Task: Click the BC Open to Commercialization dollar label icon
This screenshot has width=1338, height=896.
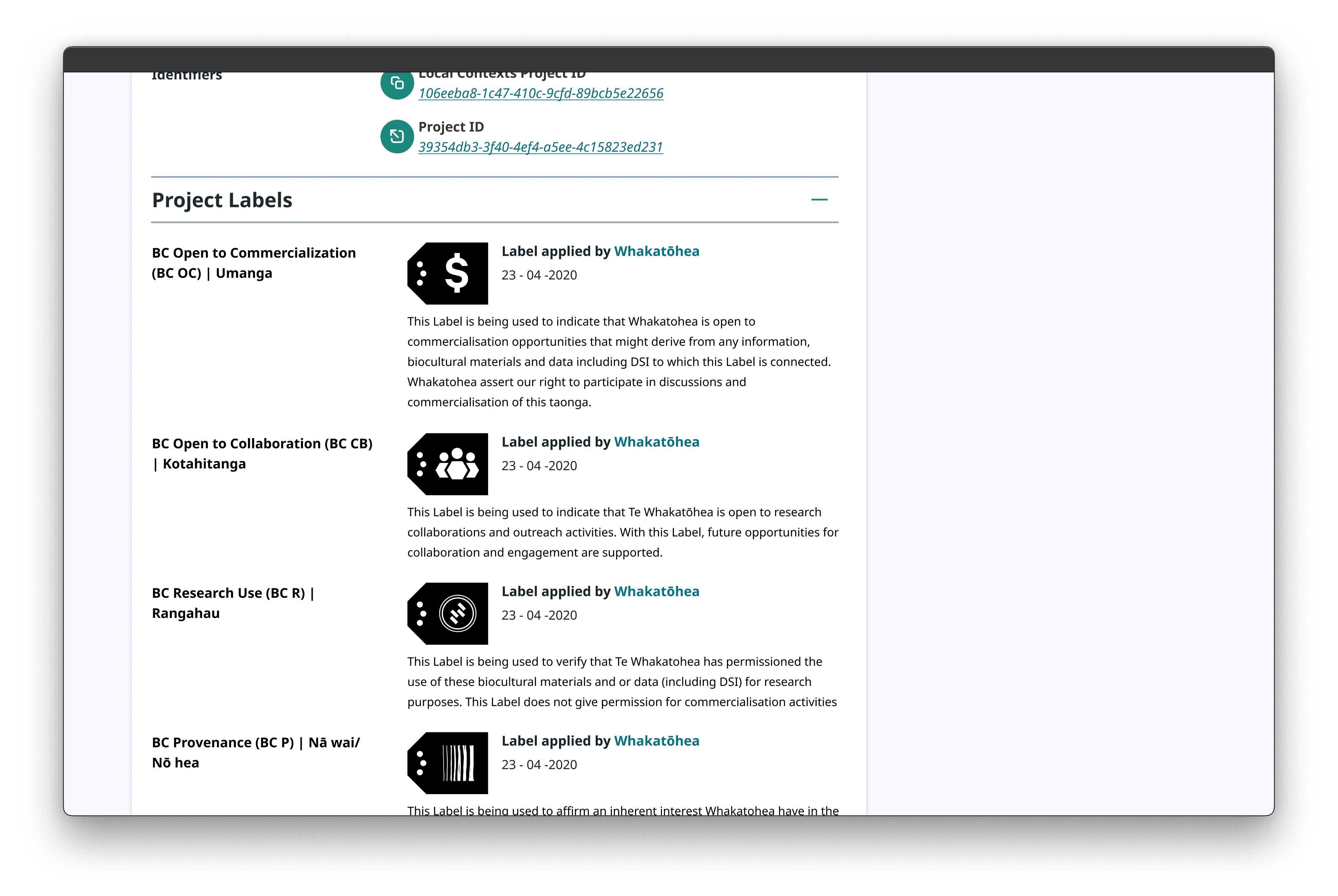Action: tap(448, 273)
